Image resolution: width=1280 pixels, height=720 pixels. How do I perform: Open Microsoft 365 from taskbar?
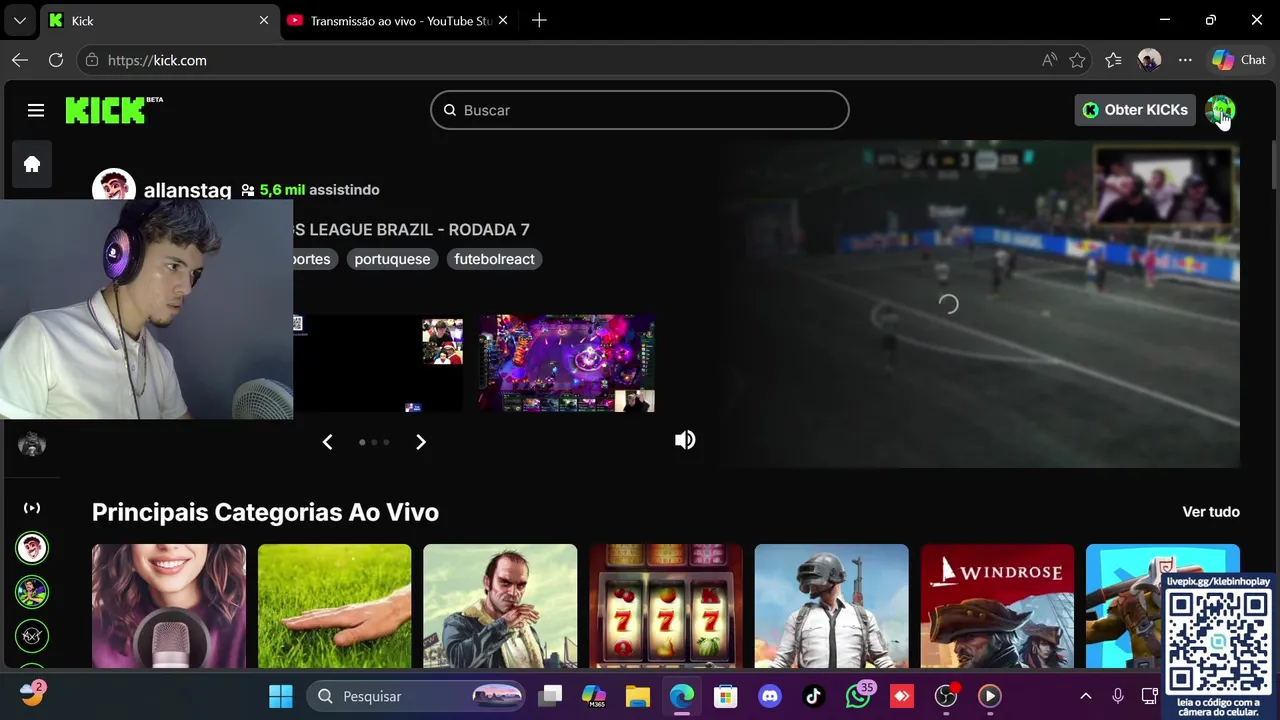594,696
